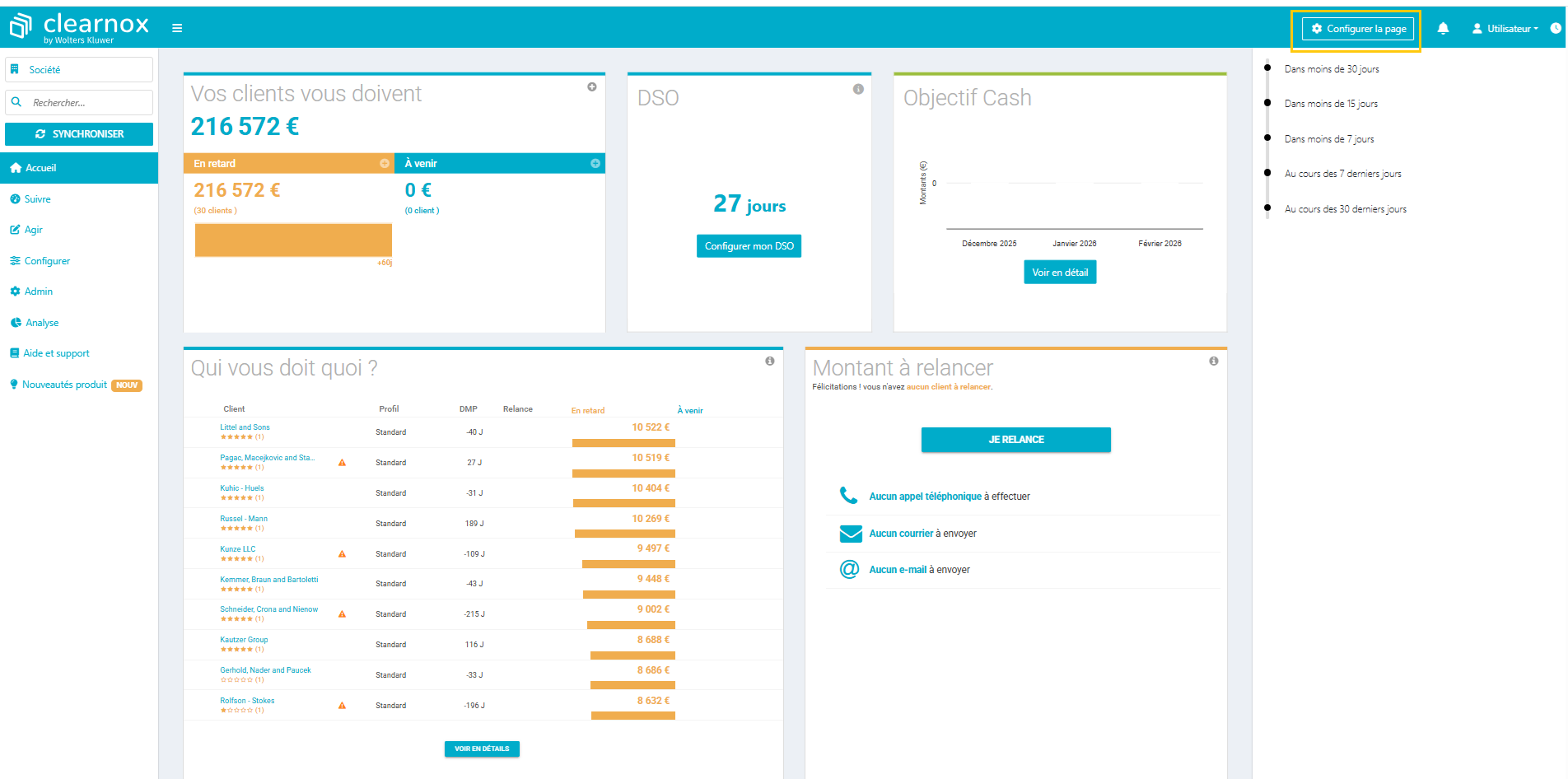
Task: Click the 10 522 € overdue amount
Action: (x=651, y=427)
